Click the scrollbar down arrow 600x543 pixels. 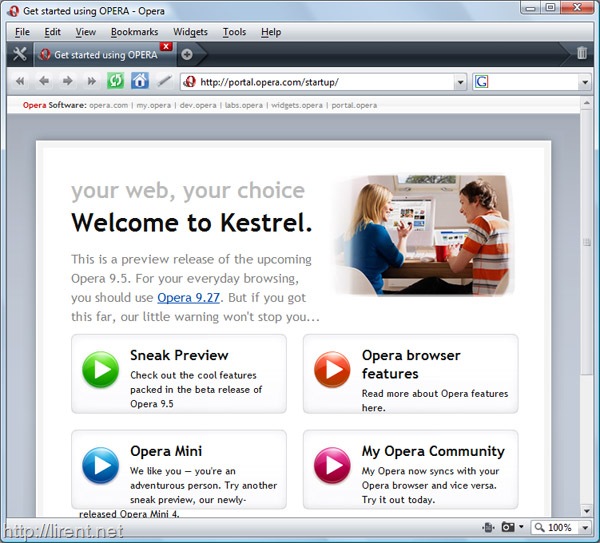click(586, 511)
